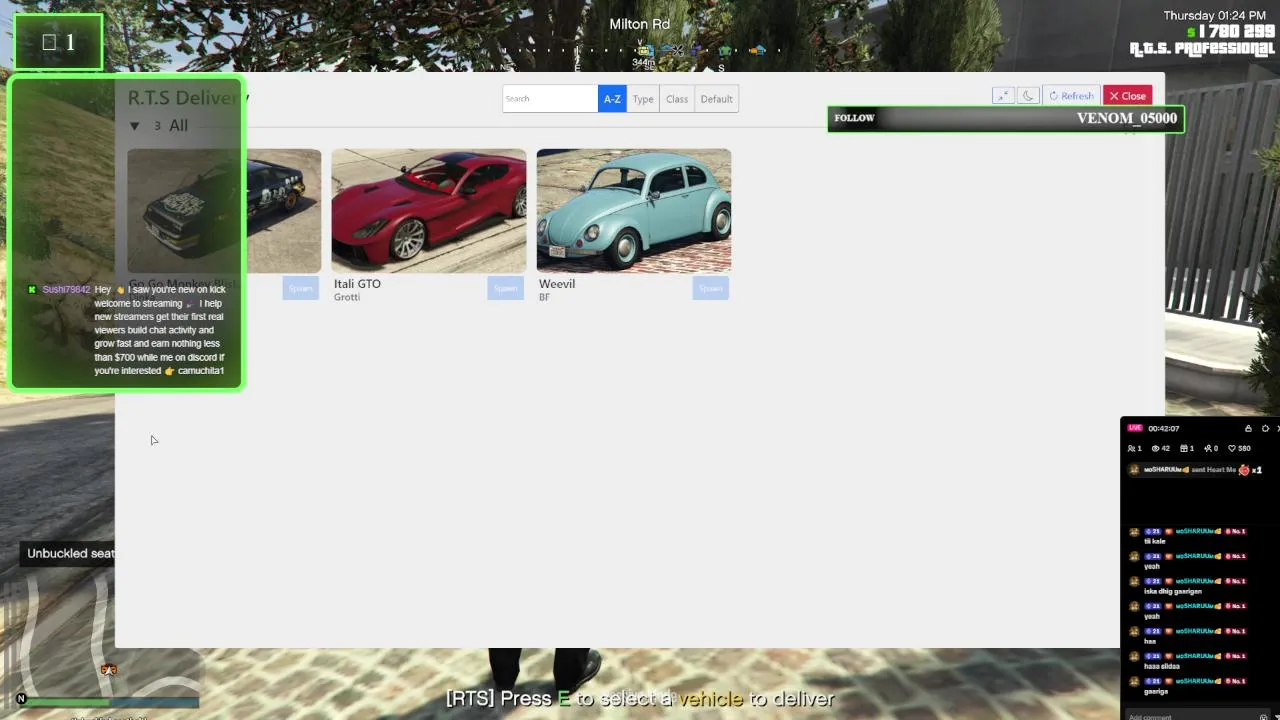The height and width of the screenshot is (720, 1280).
Task: Click the 'gaariga' chat message
Action: (x=1156, y=691)
